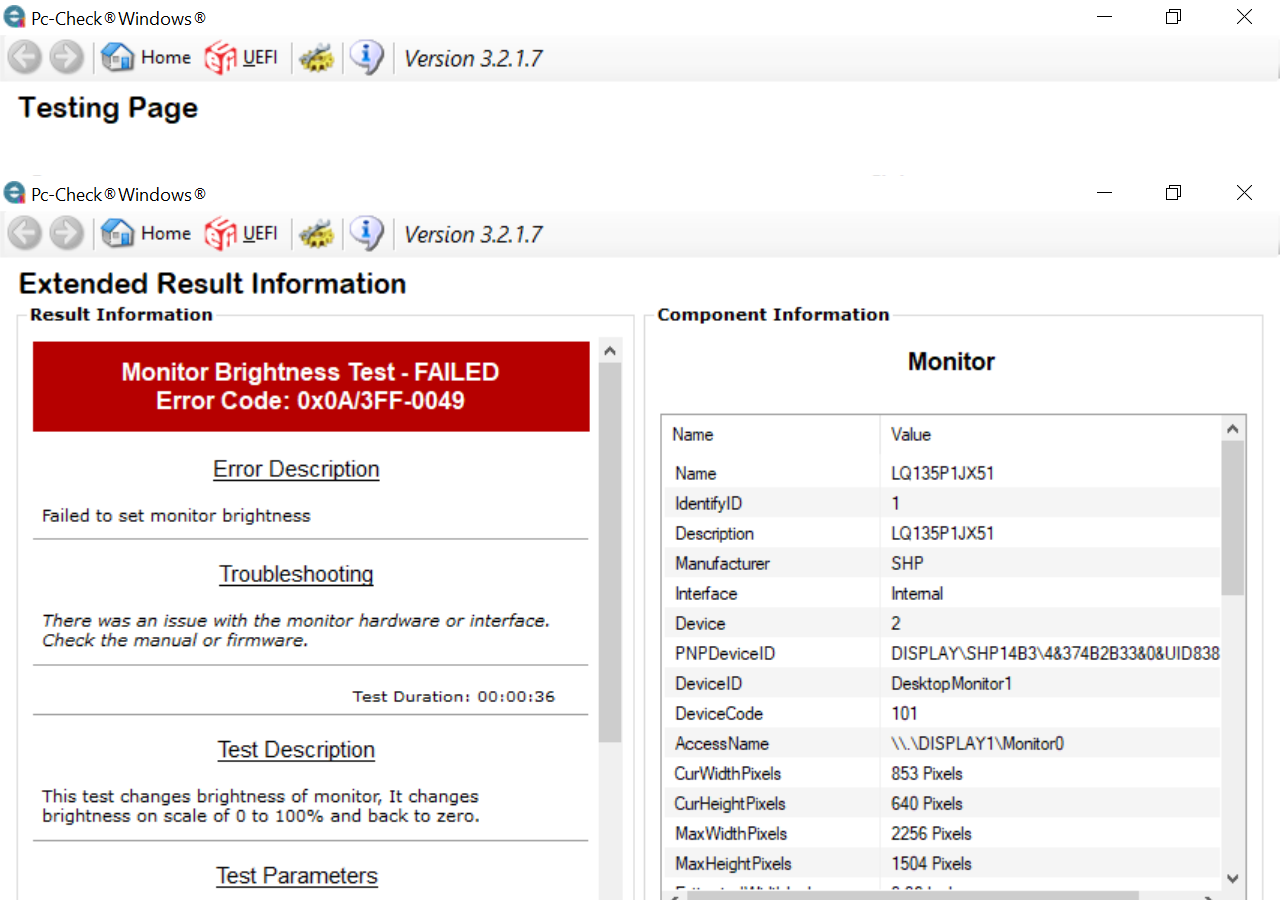
Task: Select the Manufacturer row value SHP
Action: (x=907, y=564)
